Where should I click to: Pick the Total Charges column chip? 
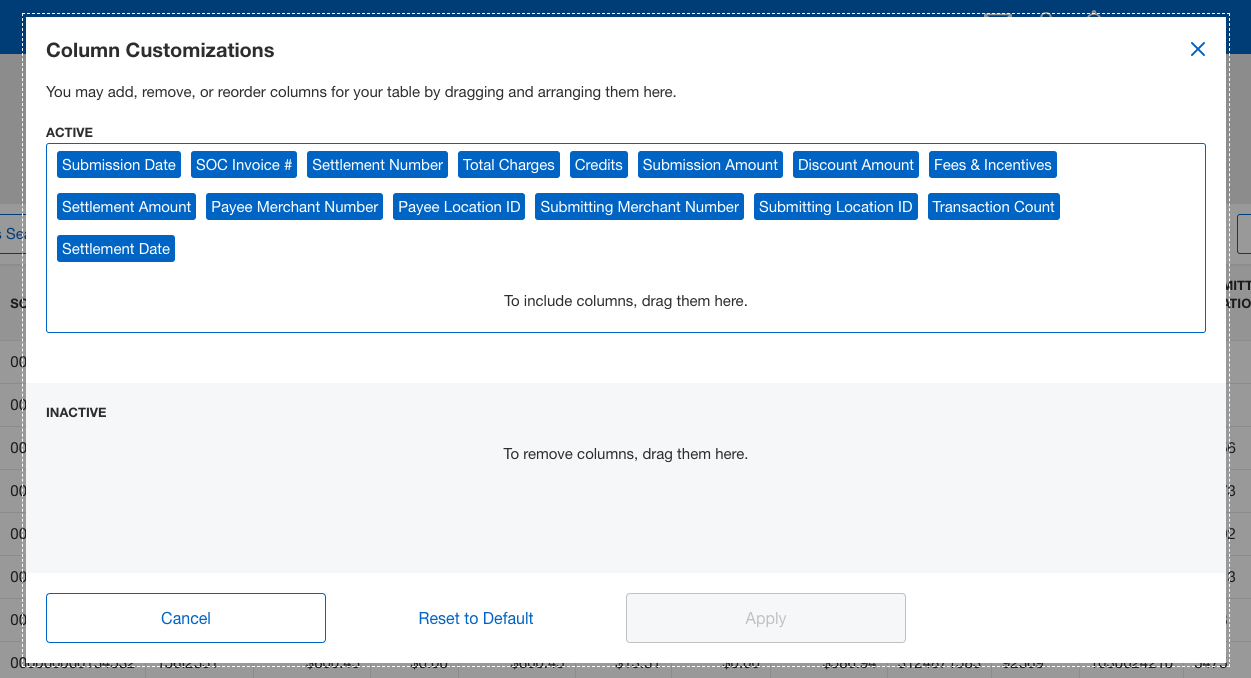[508, 165]
